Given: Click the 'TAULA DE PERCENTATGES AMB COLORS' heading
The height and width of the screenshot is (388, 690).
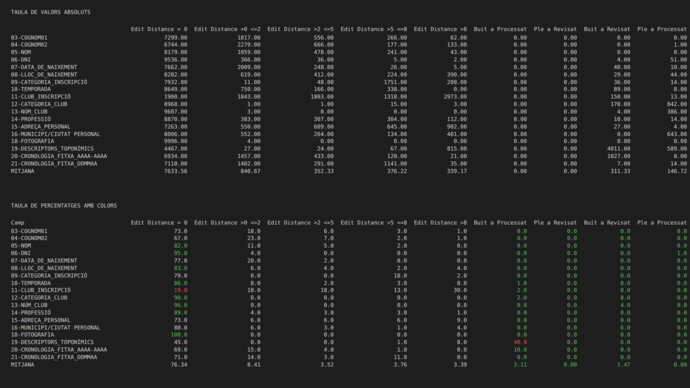Looking at the screenshot, I should tap(64, 206).
